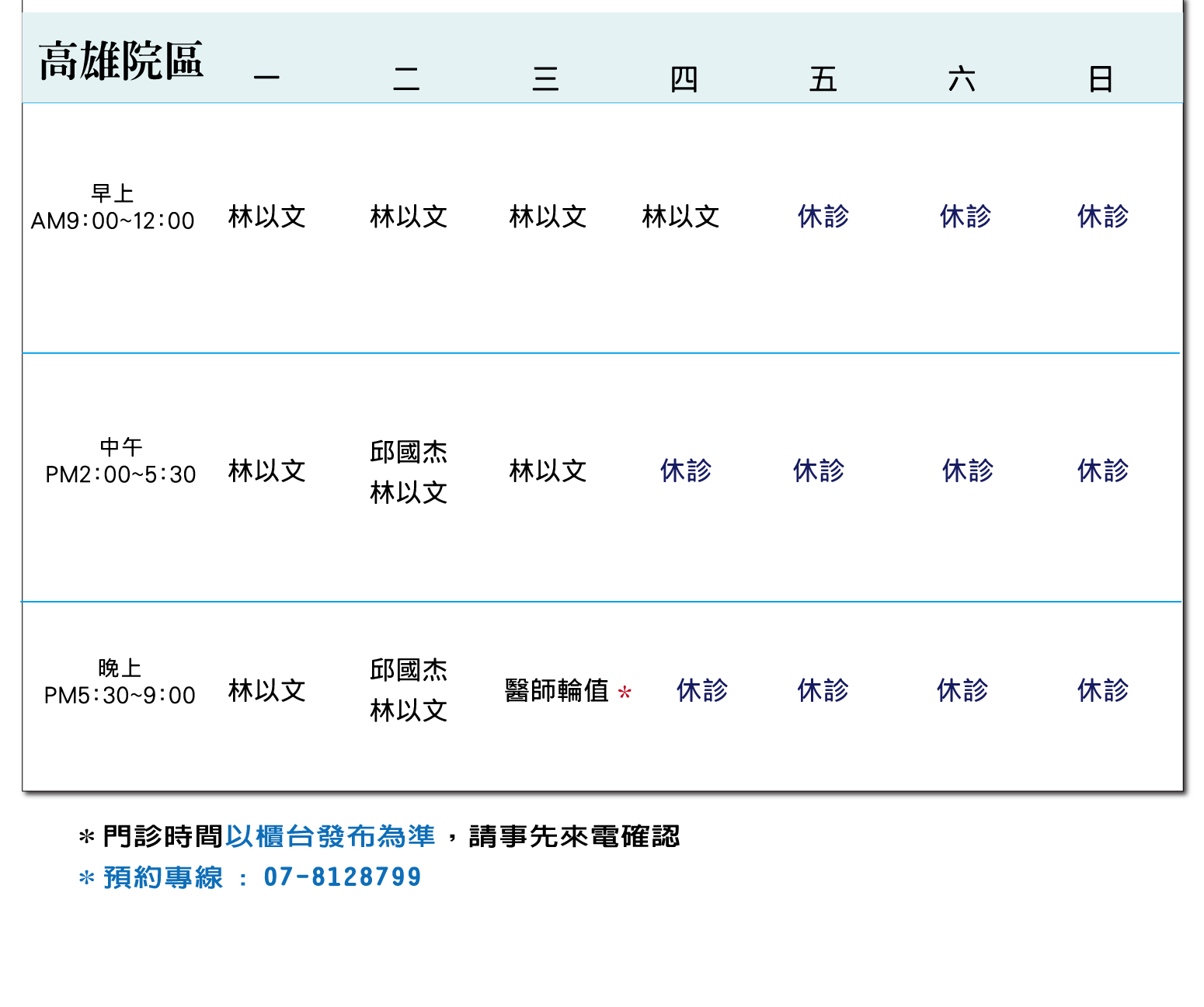The width and height of the screenshot is (1204, 1007).
Task: Click the 預約專線 label
Action: click(x=163, y=877)
